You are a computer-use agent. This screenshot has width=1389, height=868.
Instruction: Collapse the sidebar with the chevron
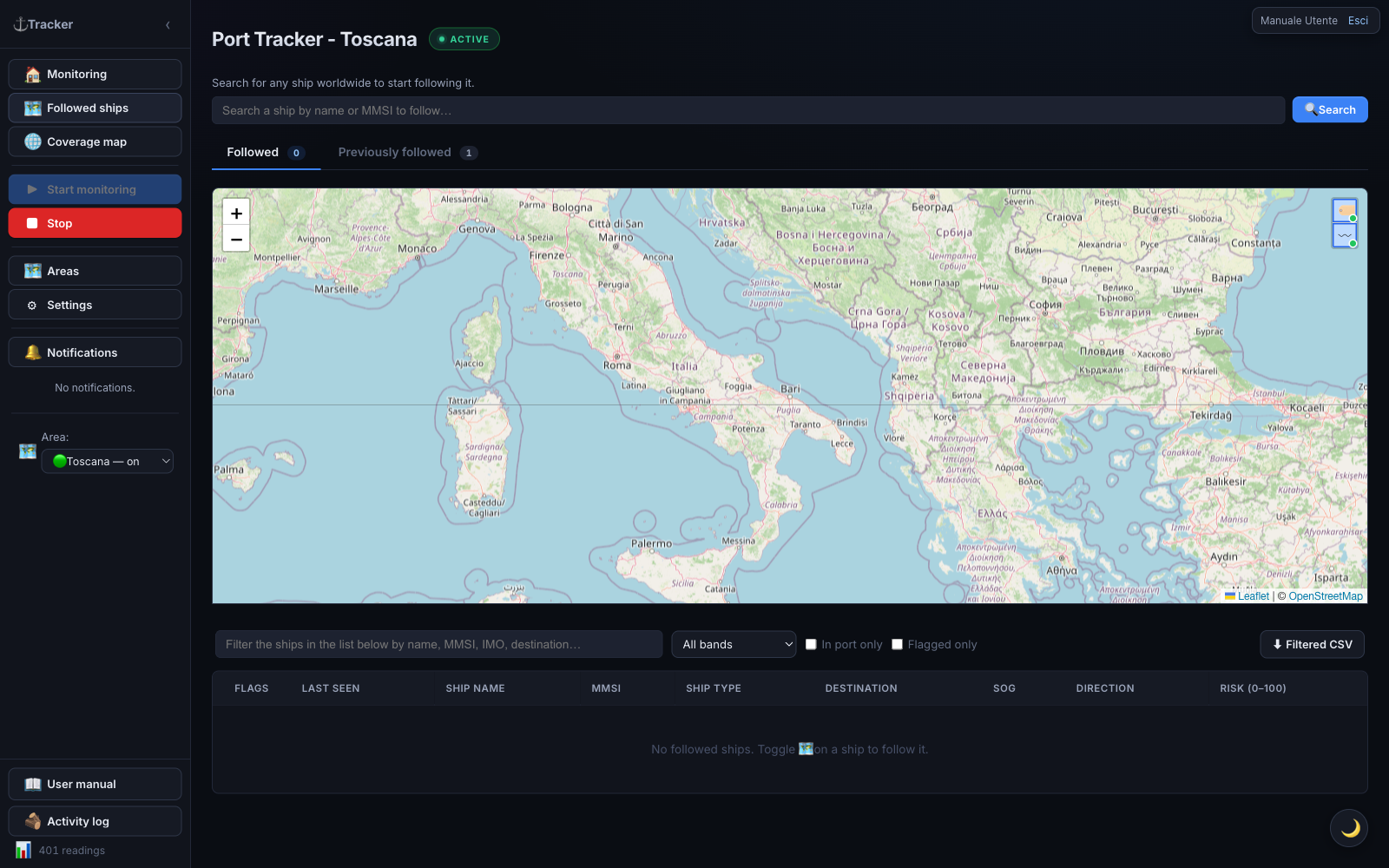point(168,25)
